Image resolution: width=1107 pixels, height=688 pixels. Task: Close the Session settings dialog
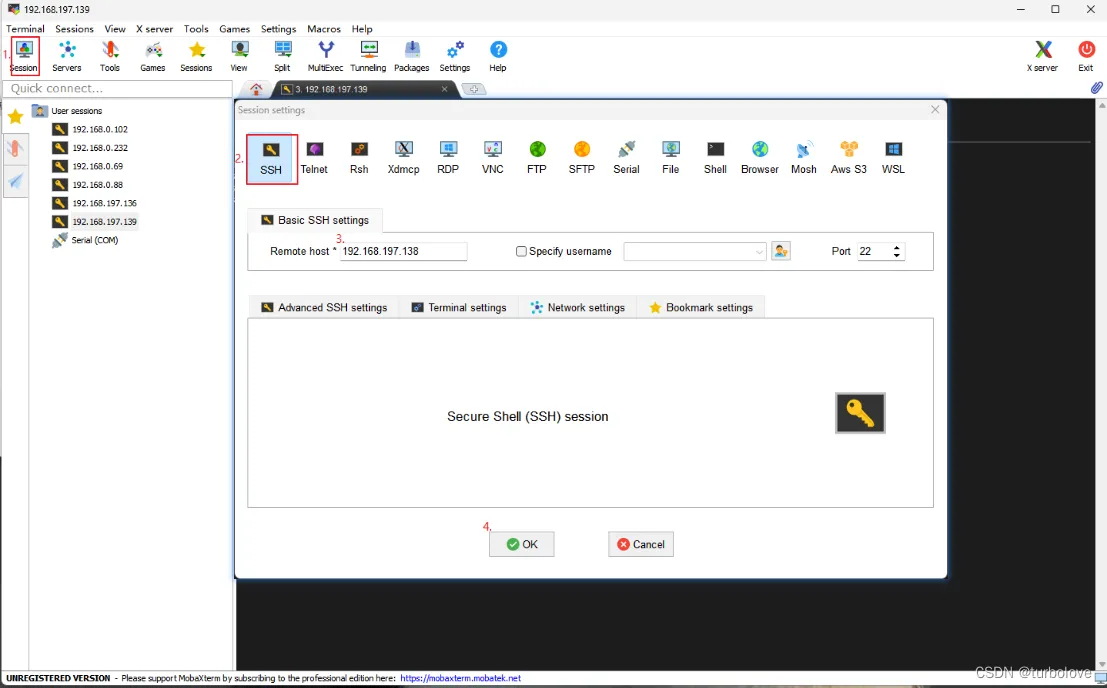(935, 109)
